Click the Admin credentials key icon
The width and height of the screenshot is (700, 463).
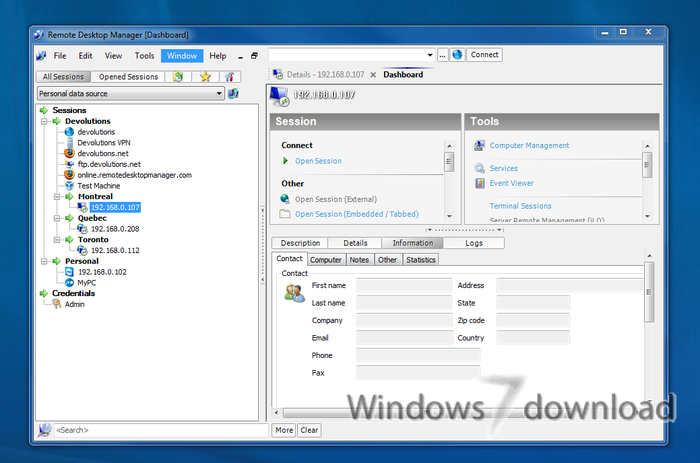coord(57,304)
